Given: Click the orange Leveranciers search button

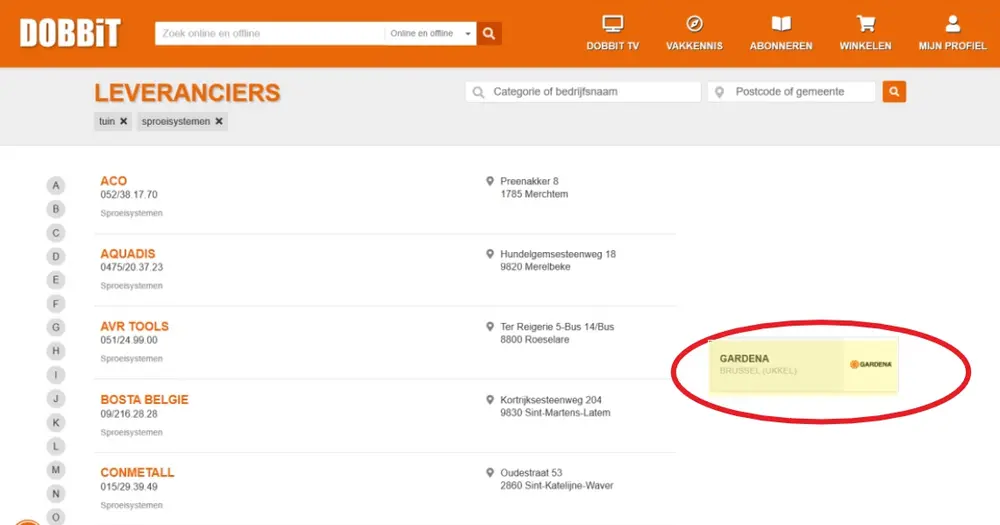Looking at the screenshot, I should (x=894, y=92).
